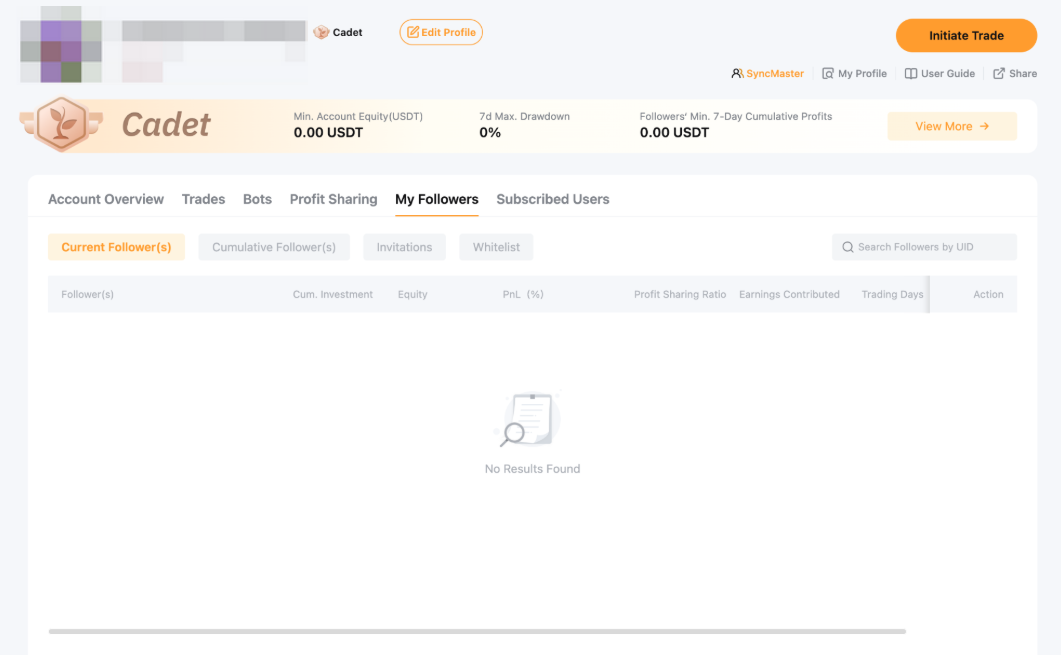Screen dimensions: 1061x655
Task: Switch to the Account Overview tab
Action: pyautogui.click(x=106, y=199)
